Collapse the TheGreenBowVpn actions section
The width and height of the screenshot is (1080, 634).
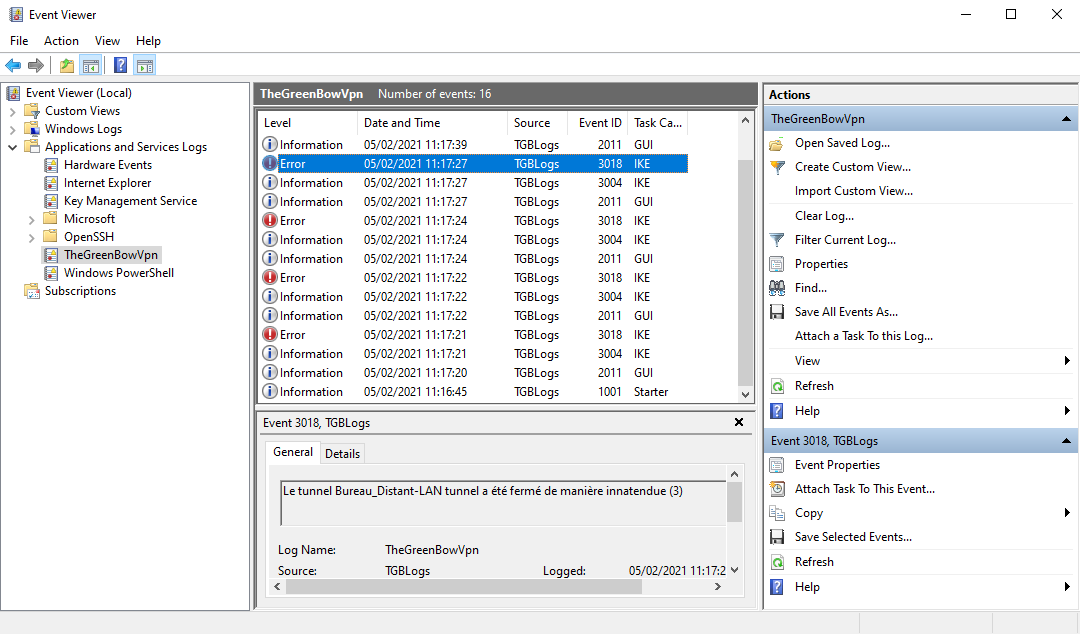click(1067, 119)
